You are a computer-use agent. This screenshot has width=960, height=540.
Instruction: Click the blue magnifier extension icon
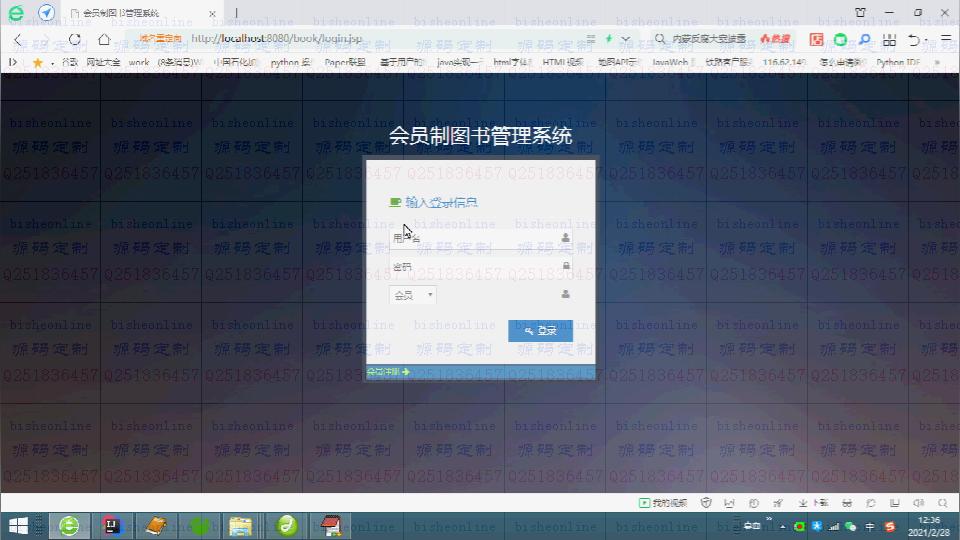pyautogui.click(x=864, y=40)
